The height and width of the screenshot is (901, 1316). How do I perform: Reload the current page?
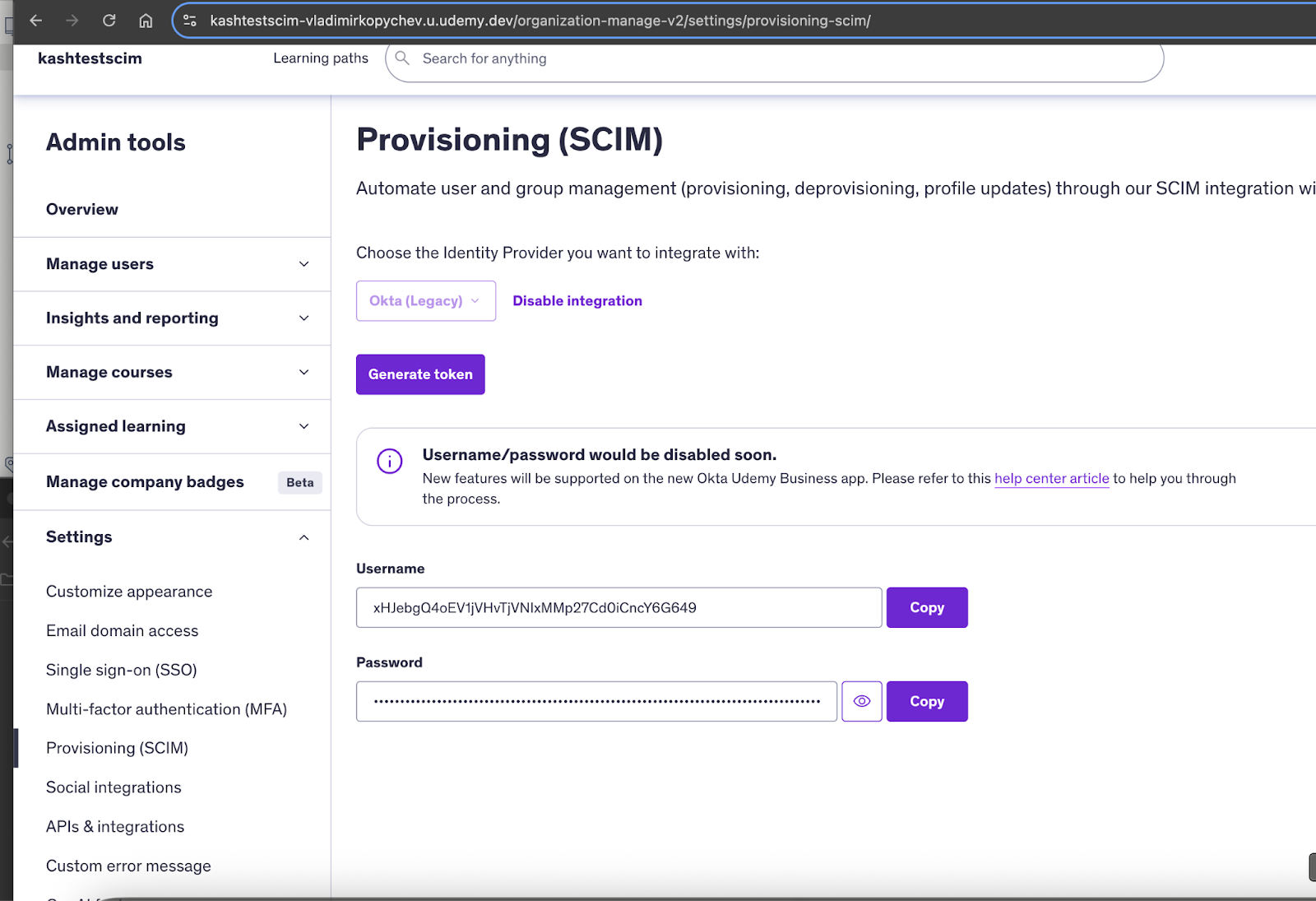[109, 21]
